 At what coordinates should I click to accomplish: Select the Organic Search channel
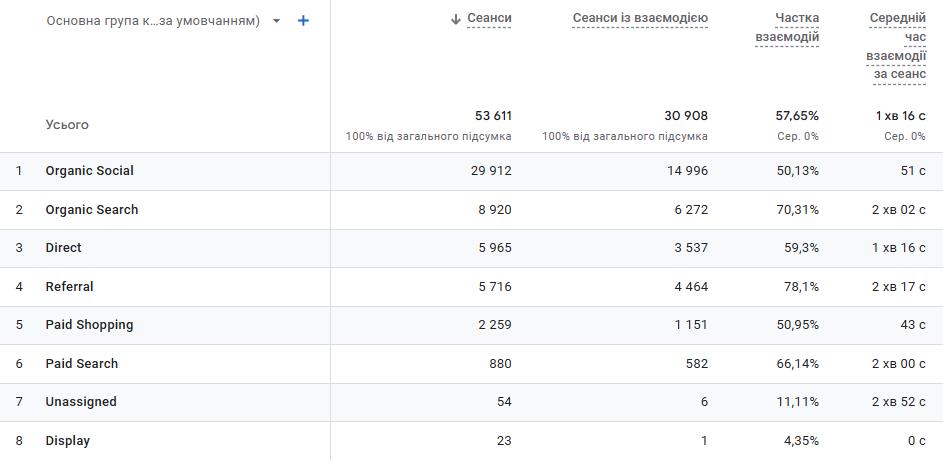(x=92, y=210)
